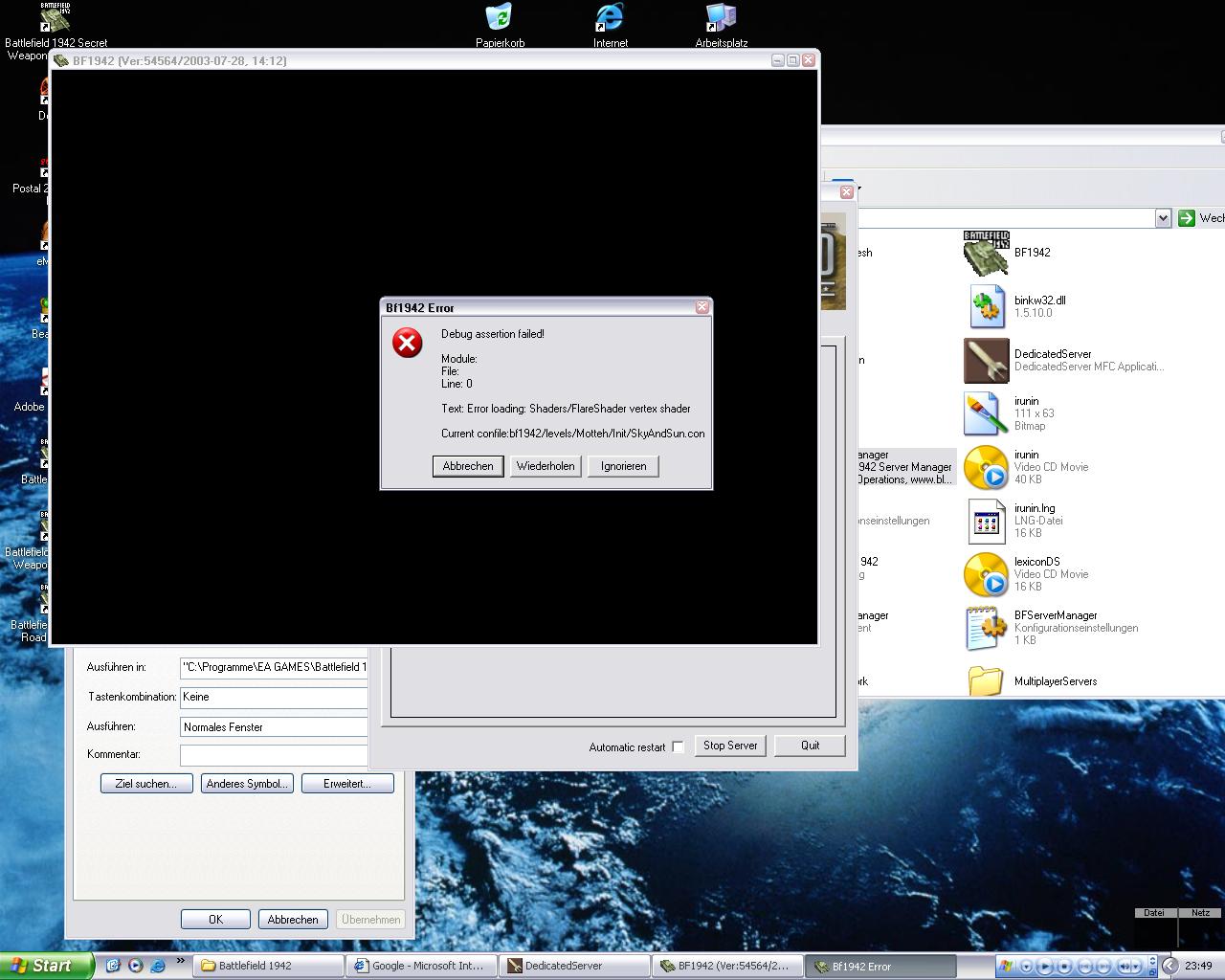The width and height of the screenshot is (1225, 980).
Task: Focus the Tastenkombination field
Action: coord(274,697)
